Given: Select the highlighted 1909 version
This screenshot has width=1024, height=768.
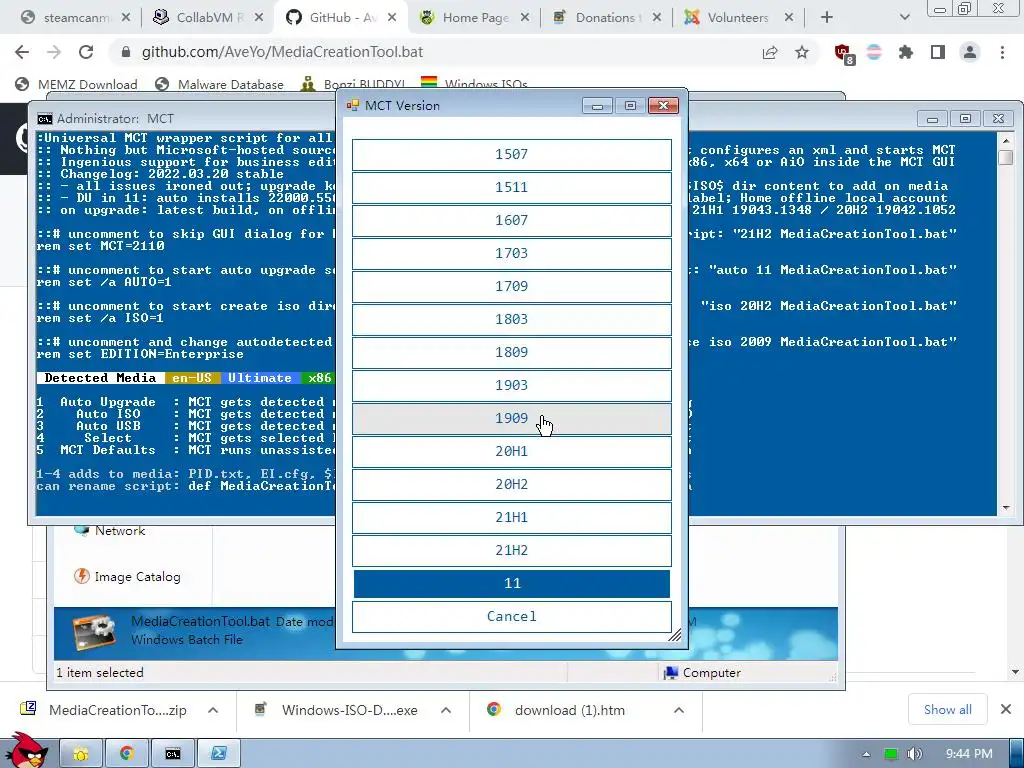Looking at the screenshot, I should [511, 418].
